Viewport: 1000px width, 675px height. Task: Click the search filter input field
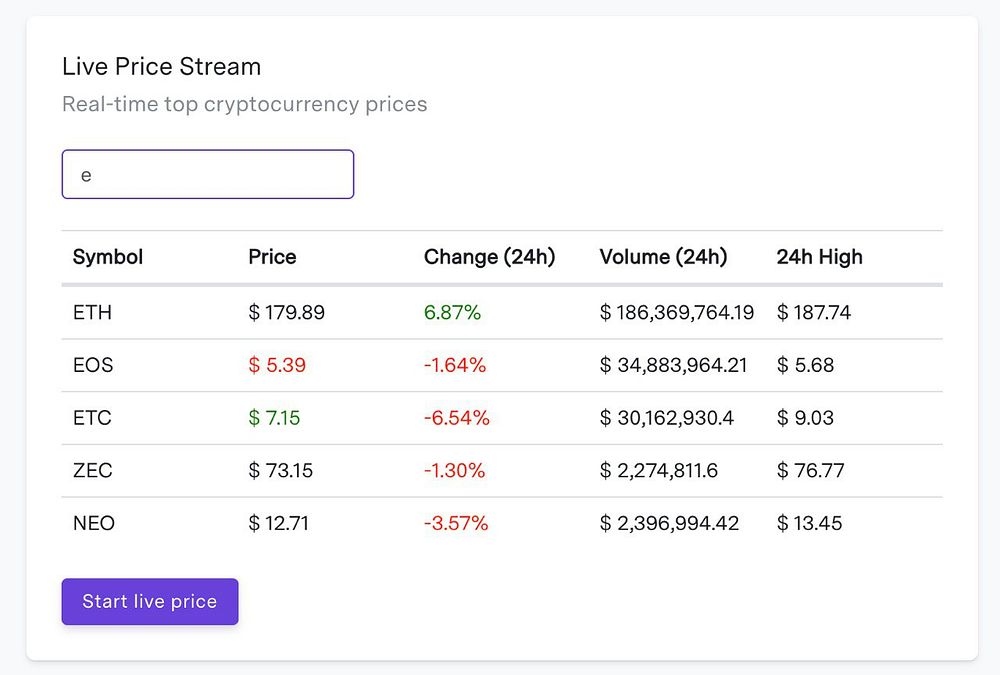coord(208,174)
